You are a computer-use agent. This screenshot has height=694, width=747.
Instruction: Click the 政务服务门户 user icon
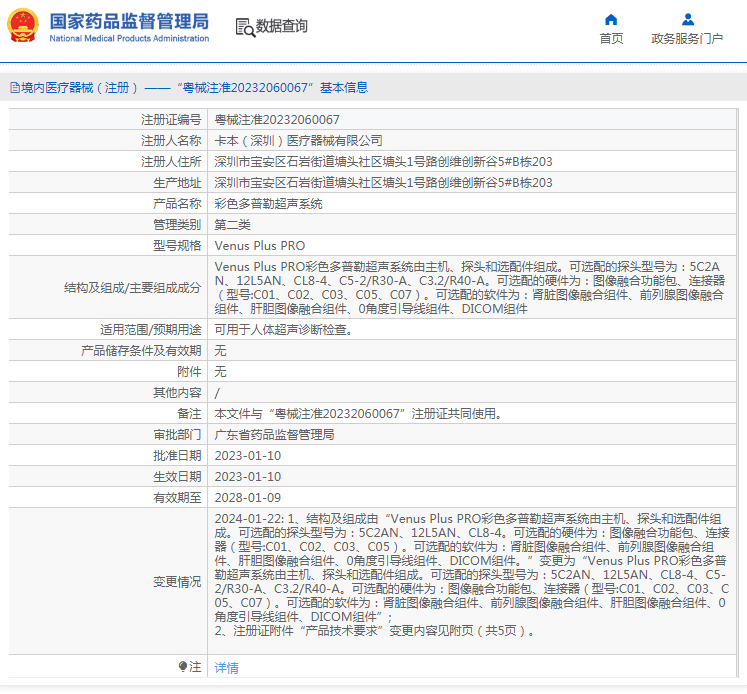[x=687, y=20]
